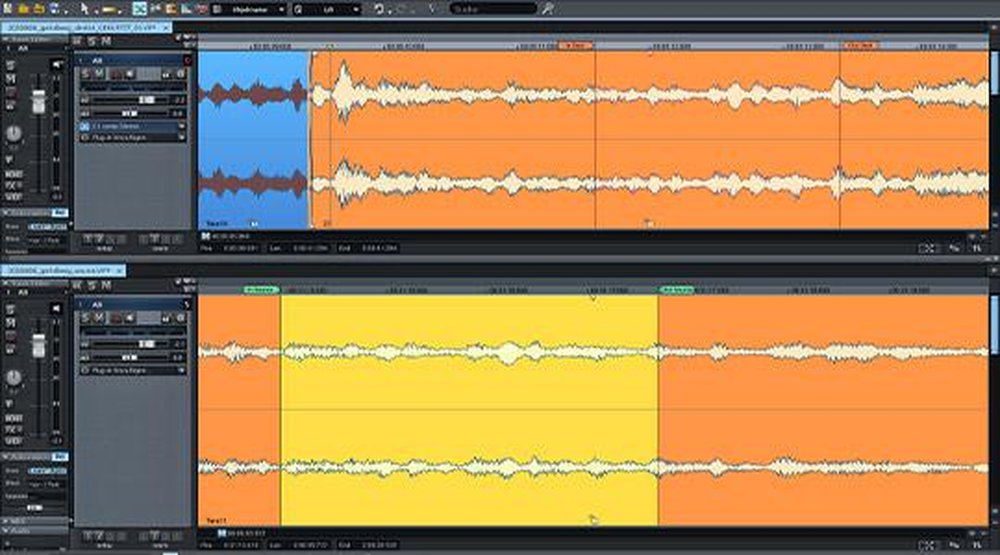Click into the toolbar search field
The height and width of the screenshot is (555, 1000).
(493, 9)
